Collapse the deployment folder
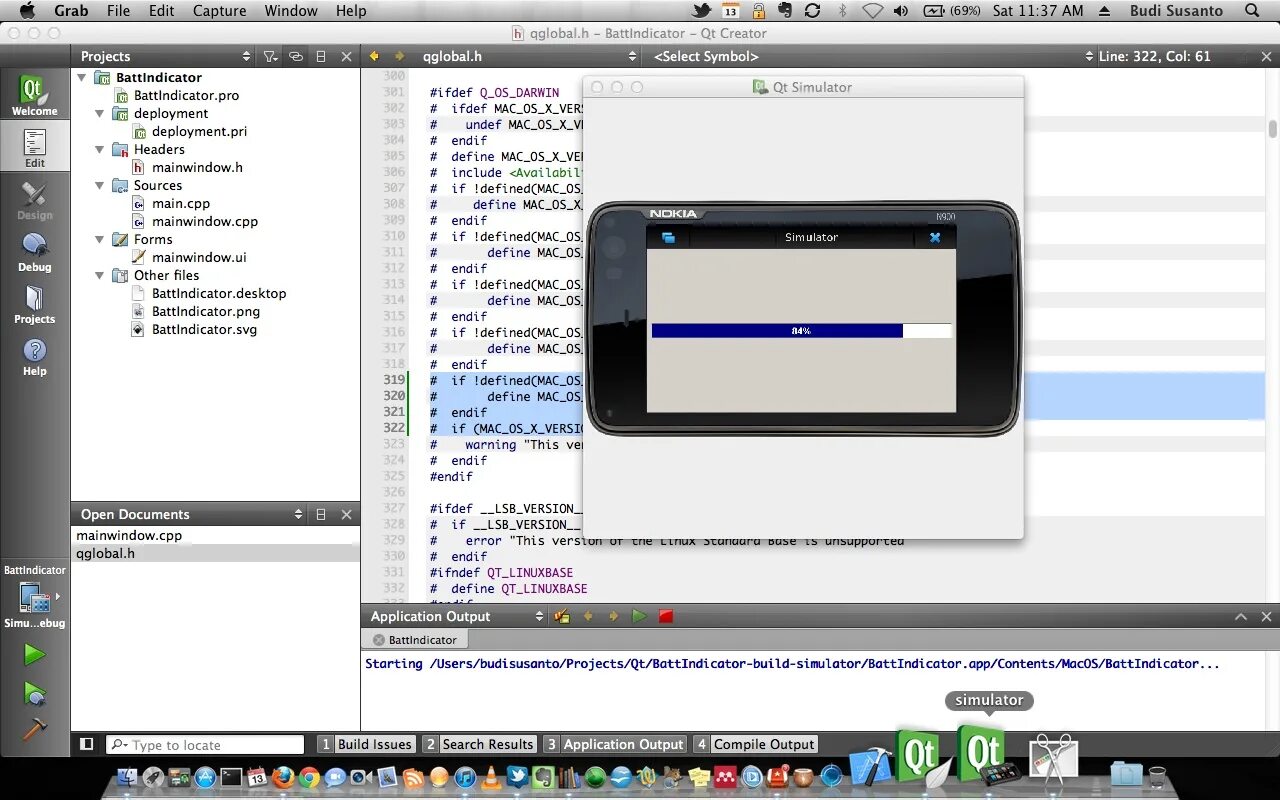The height and width of the screenshot is (800, 1280). tap(99, 113)
